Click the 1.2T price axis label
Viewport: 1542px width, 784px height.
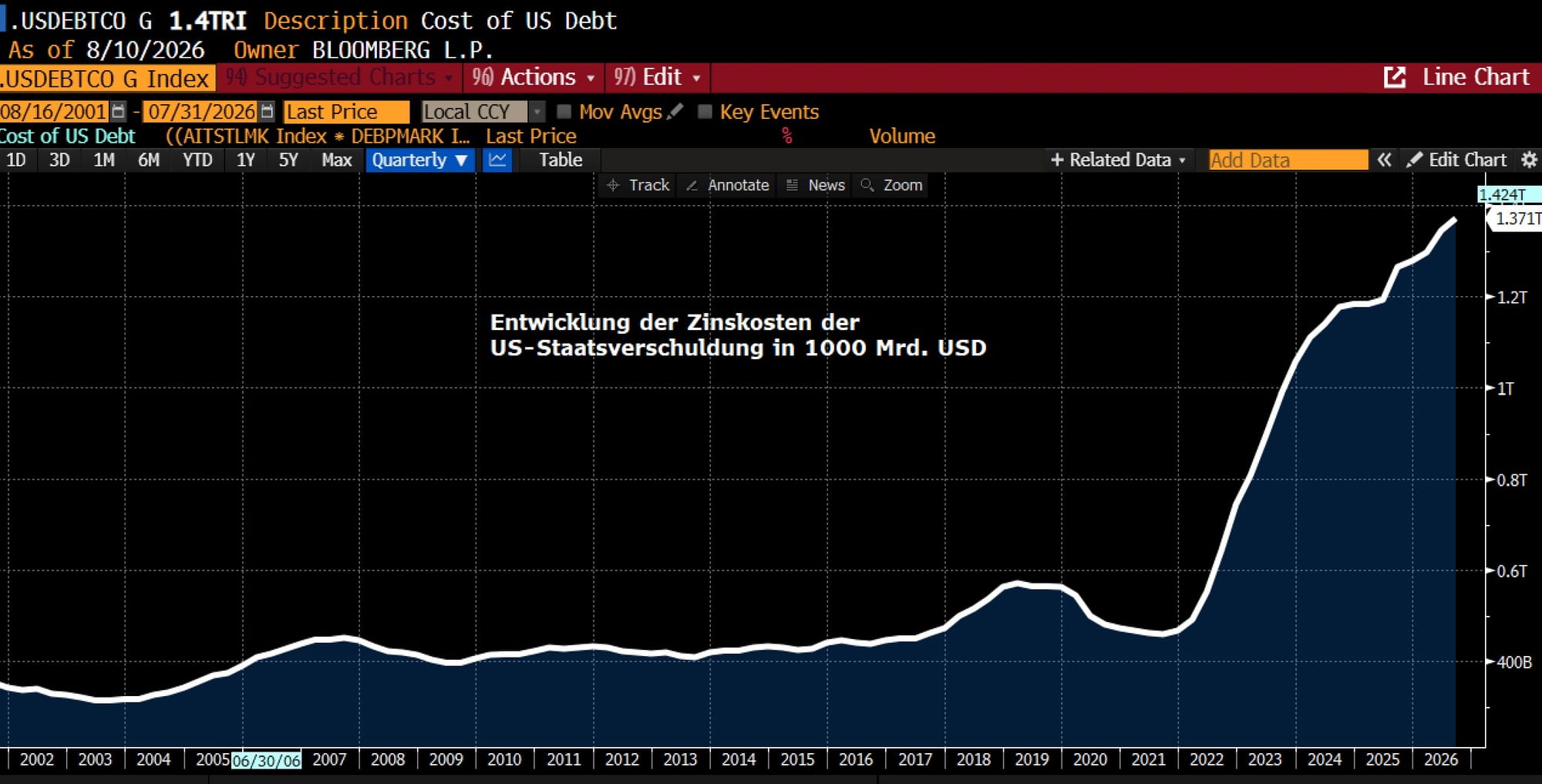tap(1512, 298)
